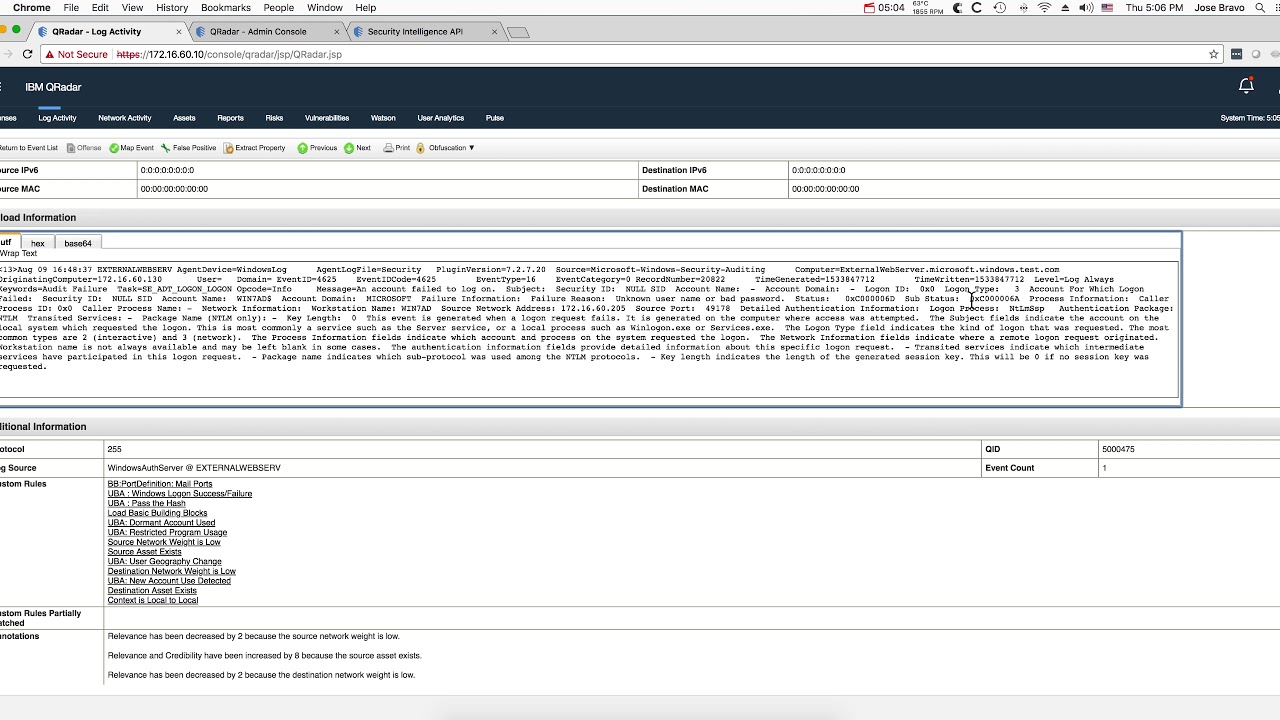The width and height of the screenshot is (1280, 720).
Task: Open UBA: Restricted Program Usage rule
Action: pyautogui.click(x=168, y=532)
